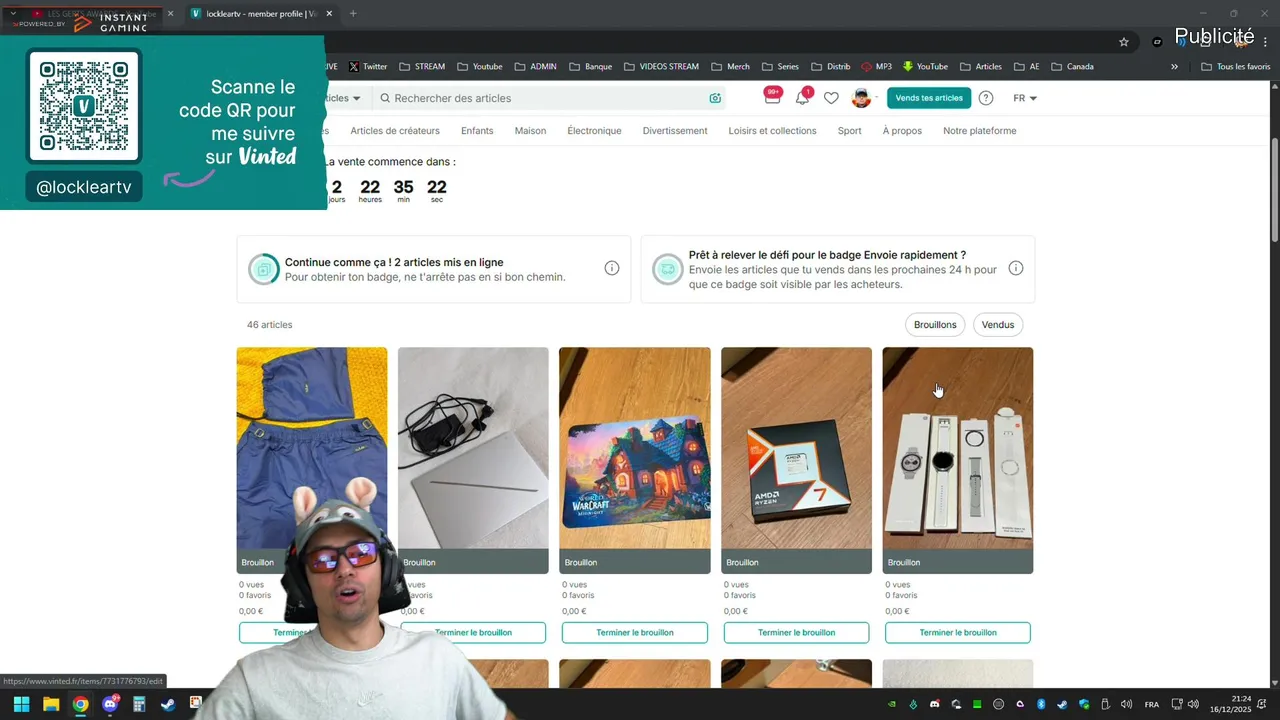Image resolution: width=1280 pixels, height=720 pixels.
Task: Filter by Vendus
Action: click(x=998, y=324)
